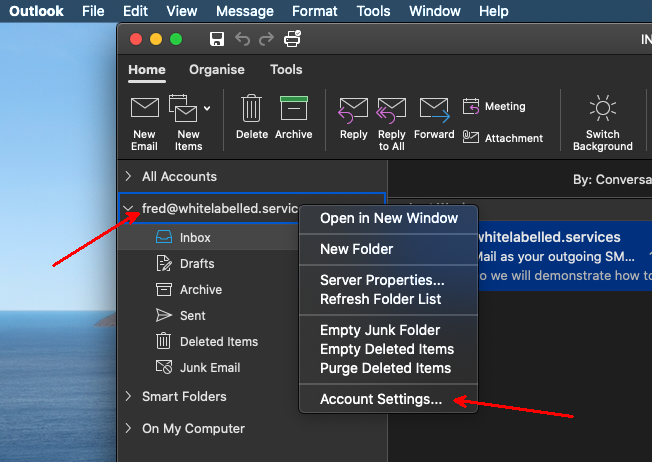This screenshot has height=462, width=652.
Task: Click the New Items icon
Action: (183, 108)
